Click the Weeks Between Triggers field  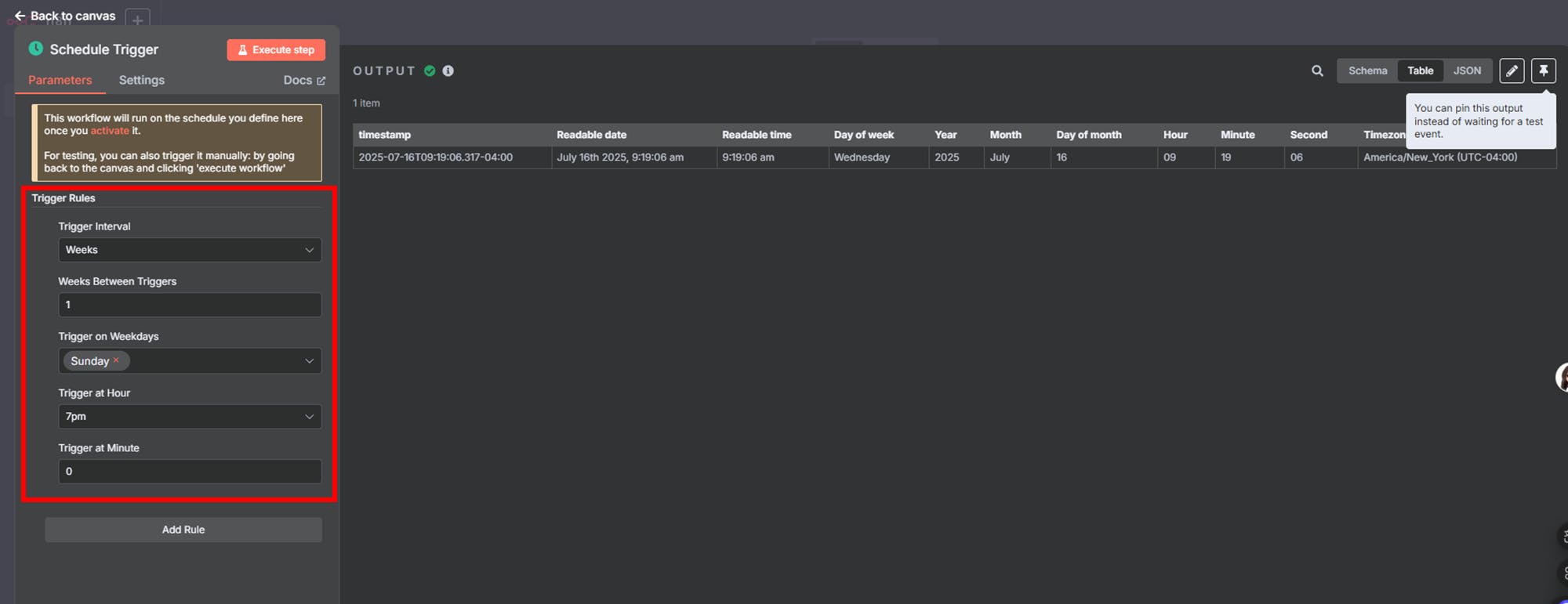coord(190,305)
